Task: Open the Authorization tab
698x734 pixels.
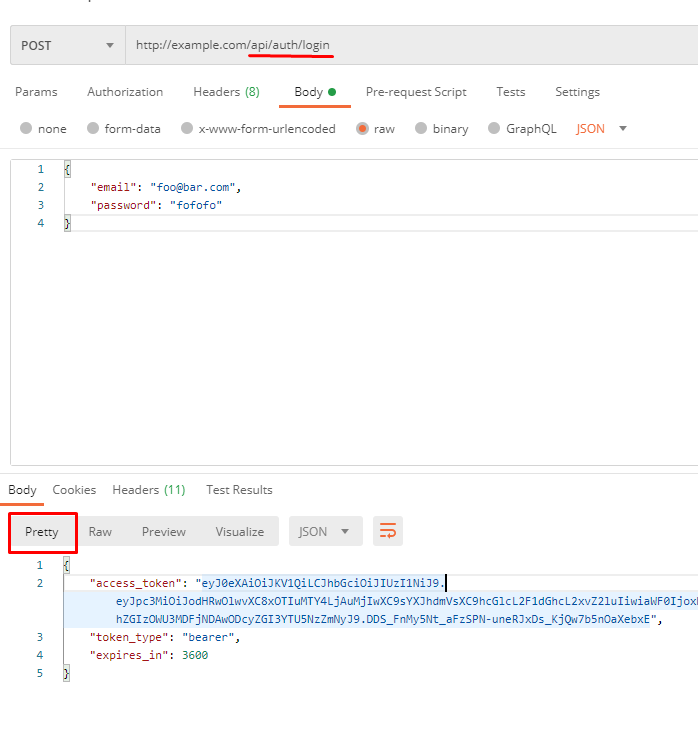Action: 125,92
